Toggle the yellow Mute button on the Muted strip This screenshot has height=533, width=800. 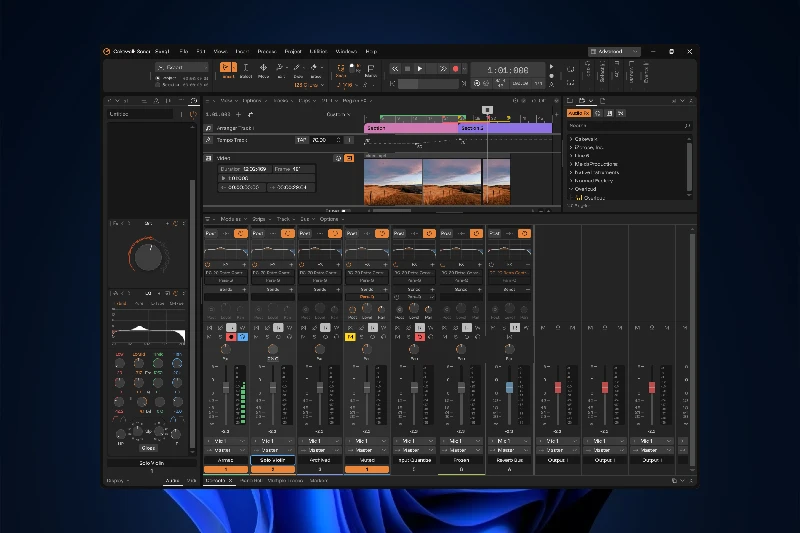coord(352,338)
